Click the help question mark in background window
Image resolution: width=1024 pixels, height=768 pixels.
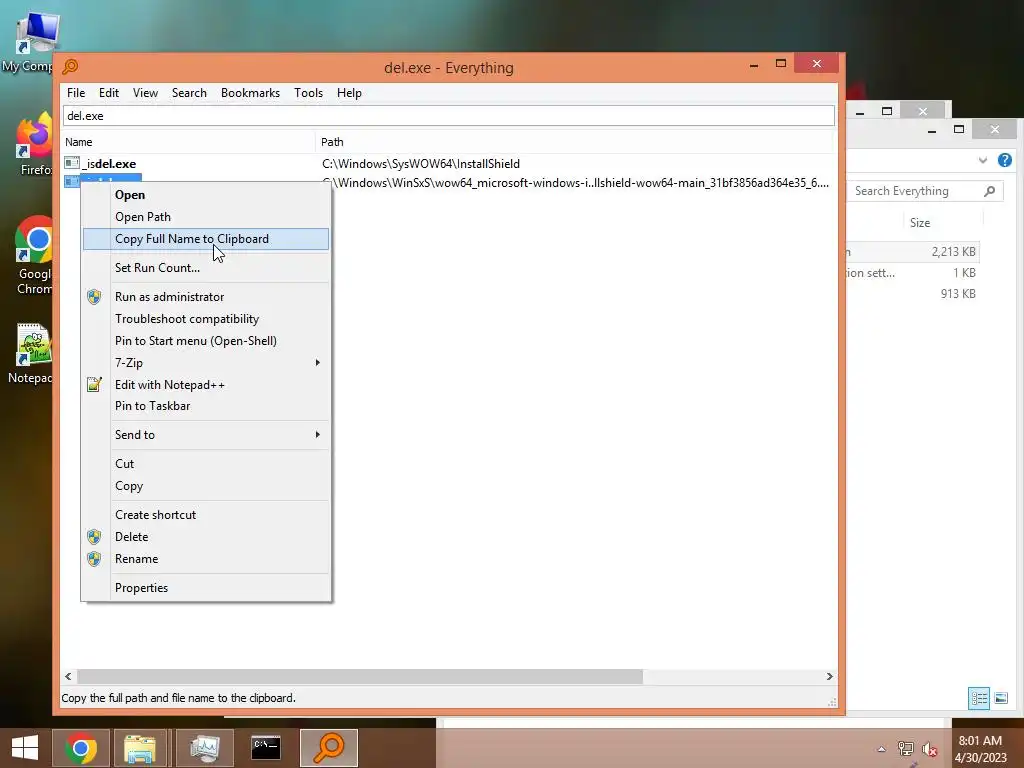point(1005,160)
